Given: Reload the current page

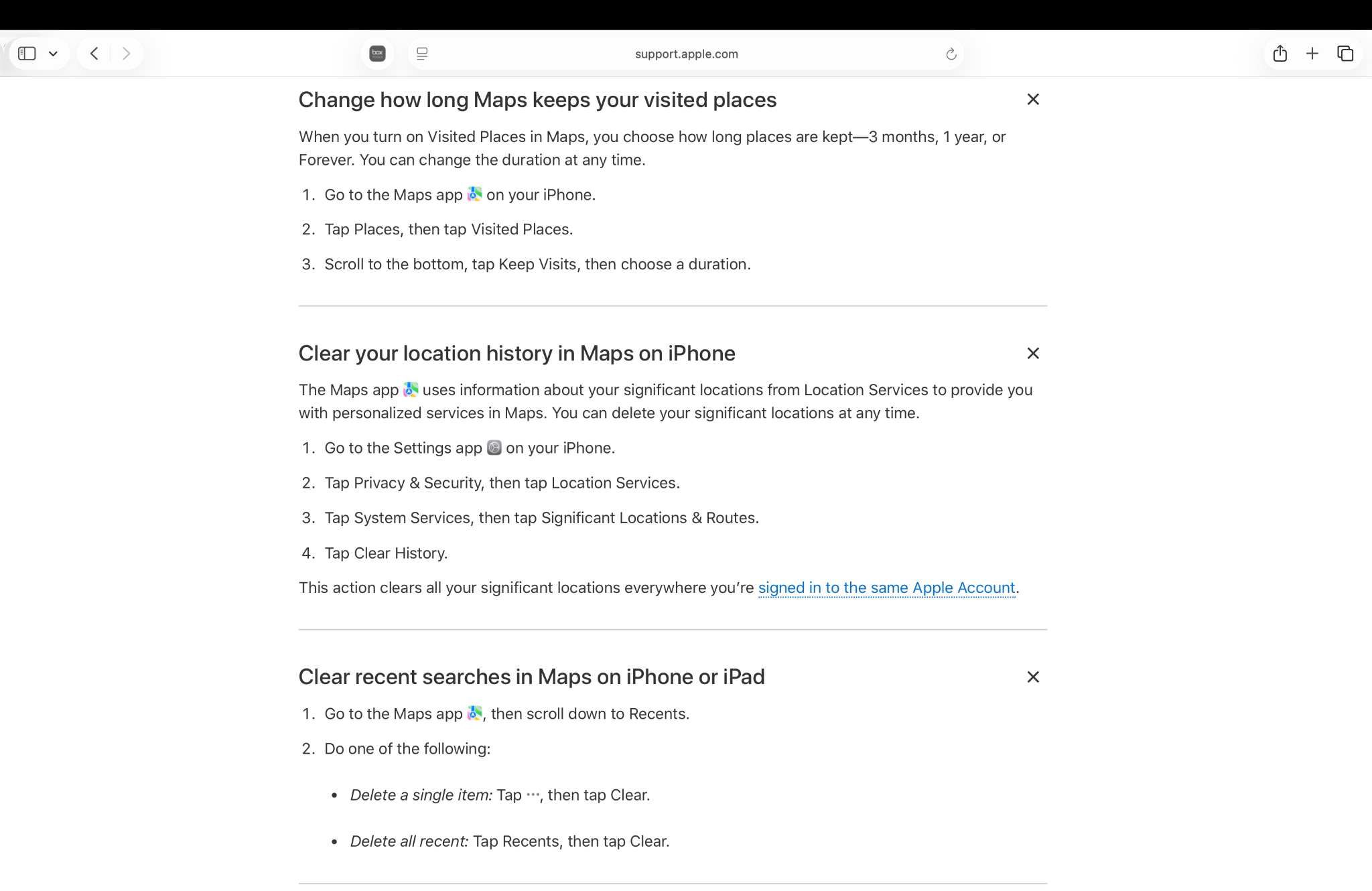Looking at the screenshot, I should (951, 54).
